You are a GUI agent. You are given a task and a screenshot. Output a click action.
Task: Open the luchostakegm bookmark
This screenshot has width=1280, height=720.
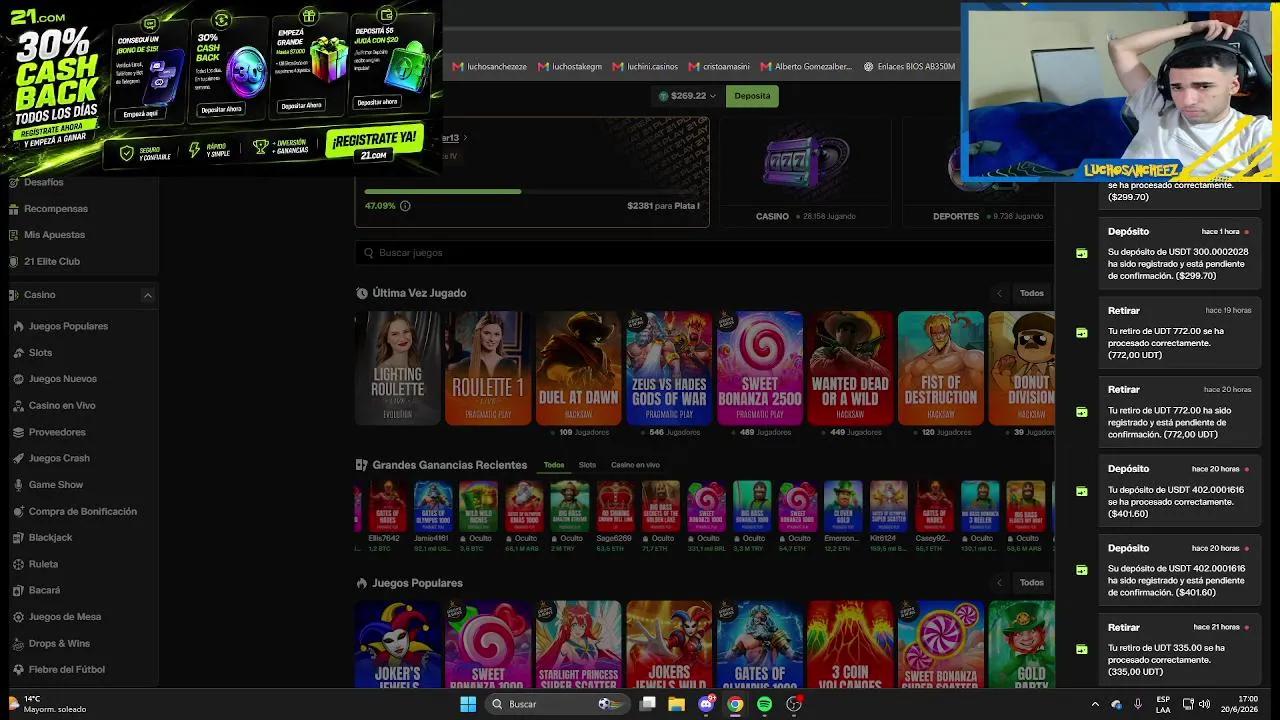point(570,67)
